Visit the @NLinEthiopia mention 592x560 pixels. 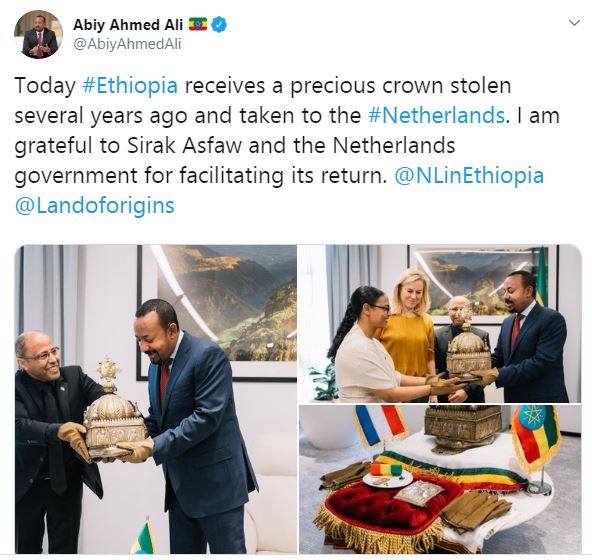point(469,176)
